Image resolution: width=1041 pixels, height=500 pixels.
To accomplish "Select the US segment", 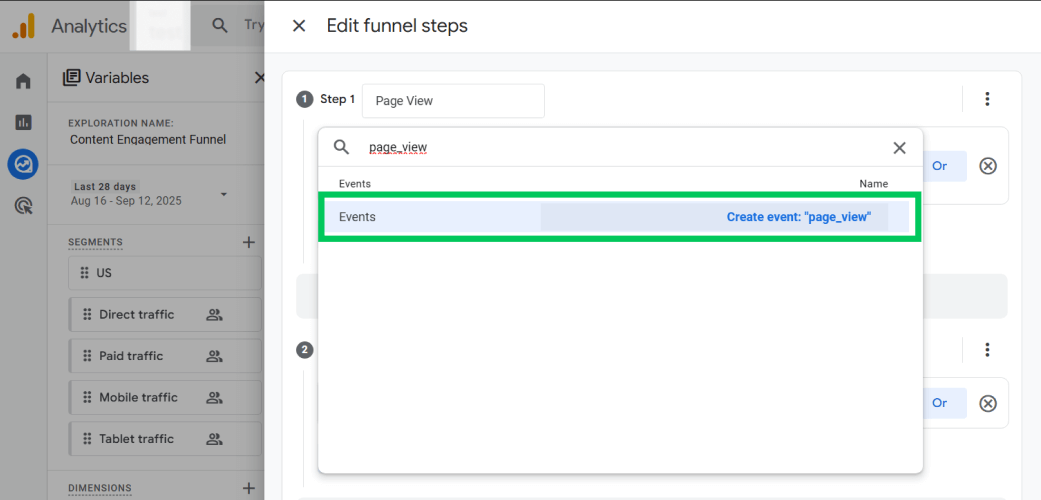I will pos(165,273).
